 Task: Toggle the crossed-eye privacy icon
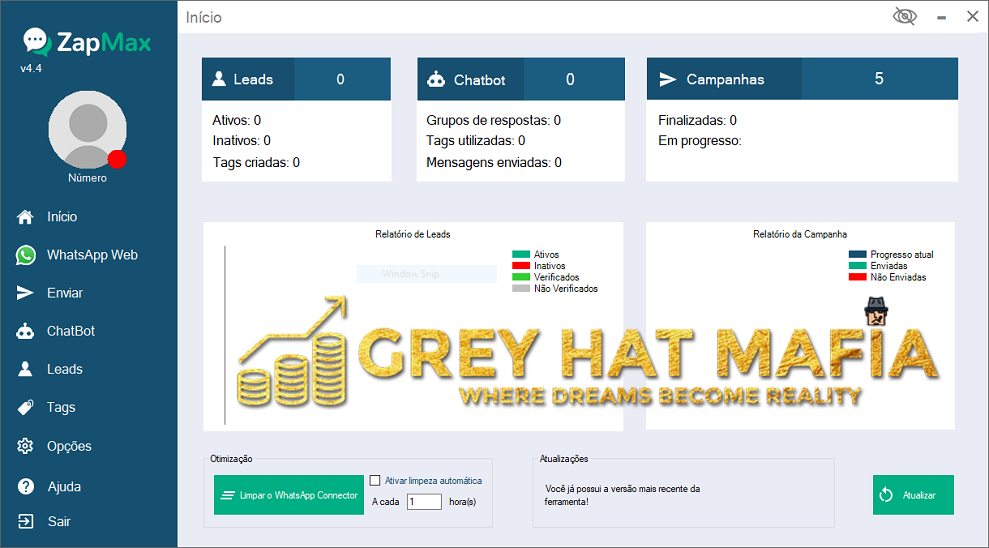[904, 16]
